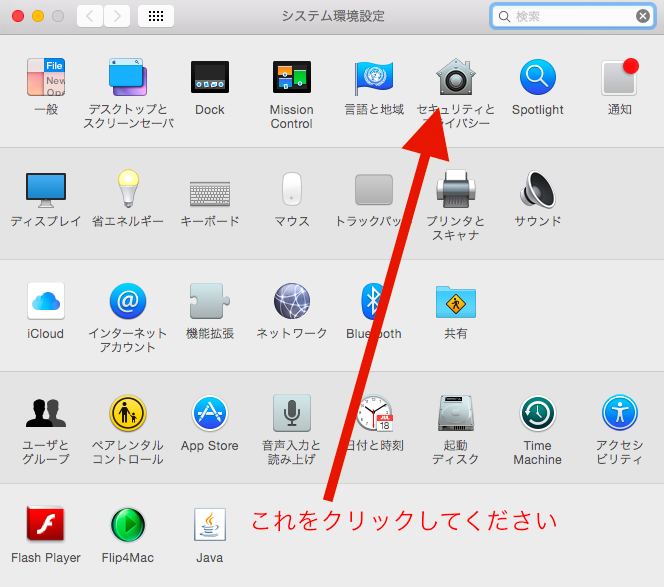Click the forward navigation arrow
The height and width of the screenshot is (587, 664).
click(x=117, y=16)
